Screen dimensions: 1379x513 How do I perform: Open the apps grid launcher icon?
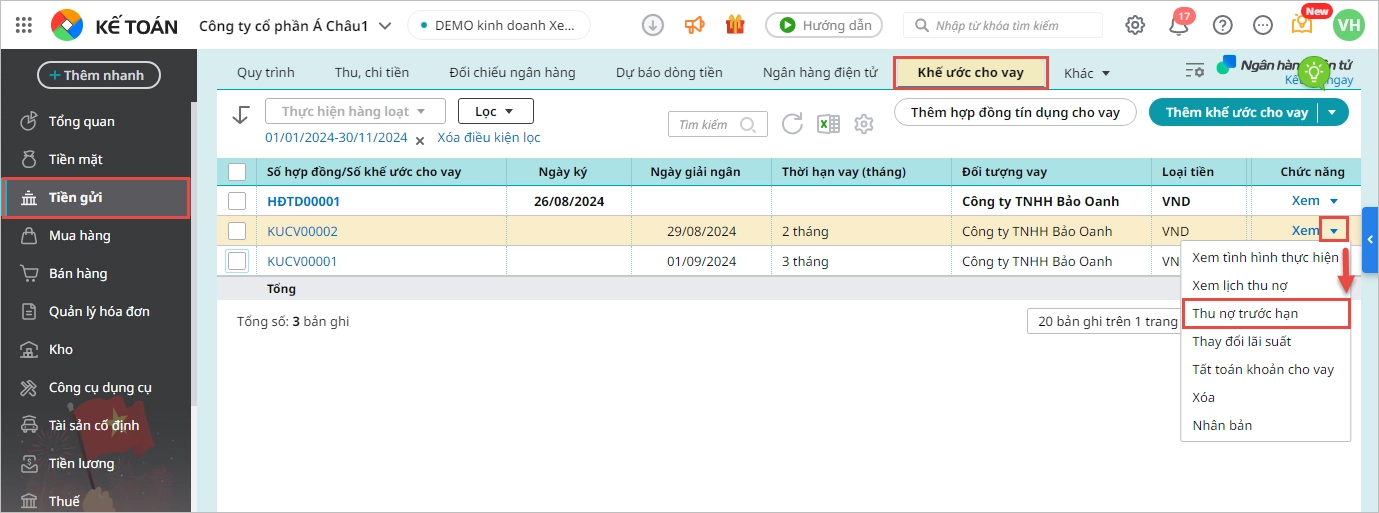[x=24, y=25]
